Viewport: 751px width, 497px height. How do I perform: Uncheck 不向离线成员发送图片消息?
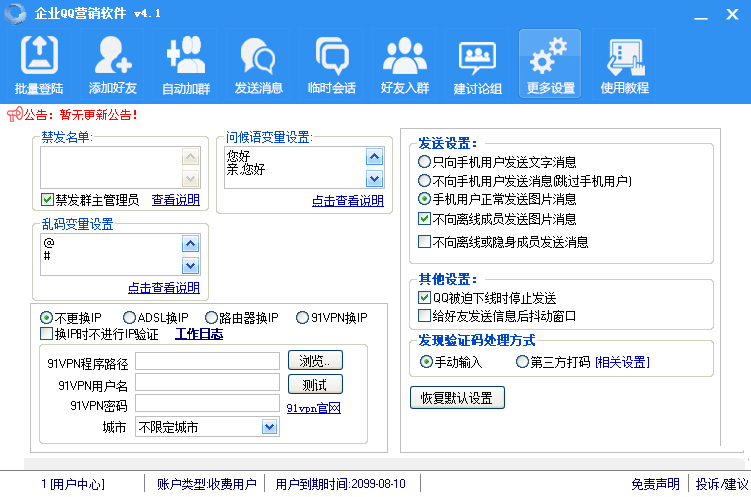coord(424,219)
